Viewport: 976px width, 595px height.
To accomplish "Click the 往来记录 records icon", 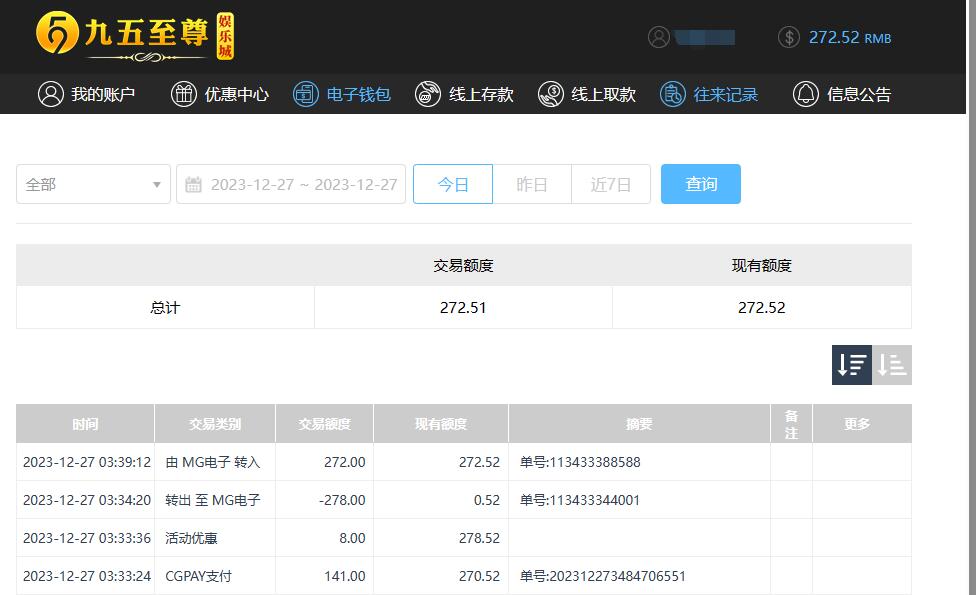I will point(673,94).
